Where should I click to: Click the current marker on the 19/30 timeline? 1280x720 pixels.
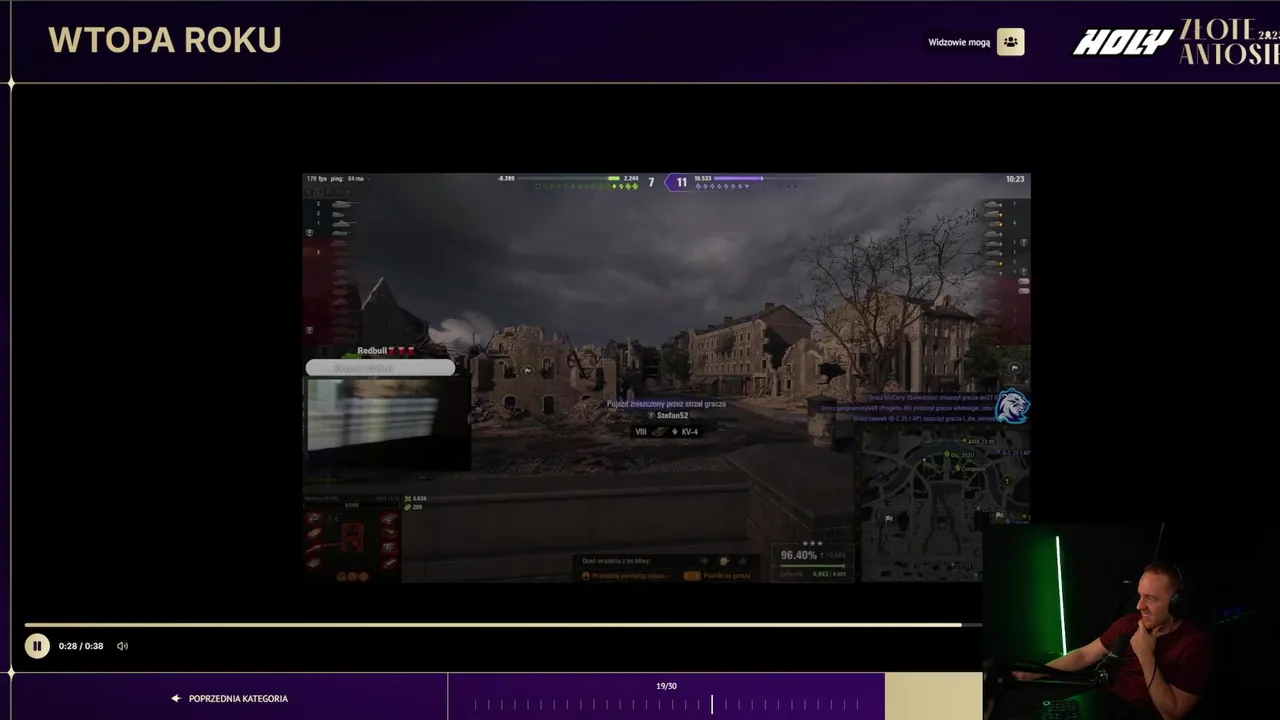[712, 704]
